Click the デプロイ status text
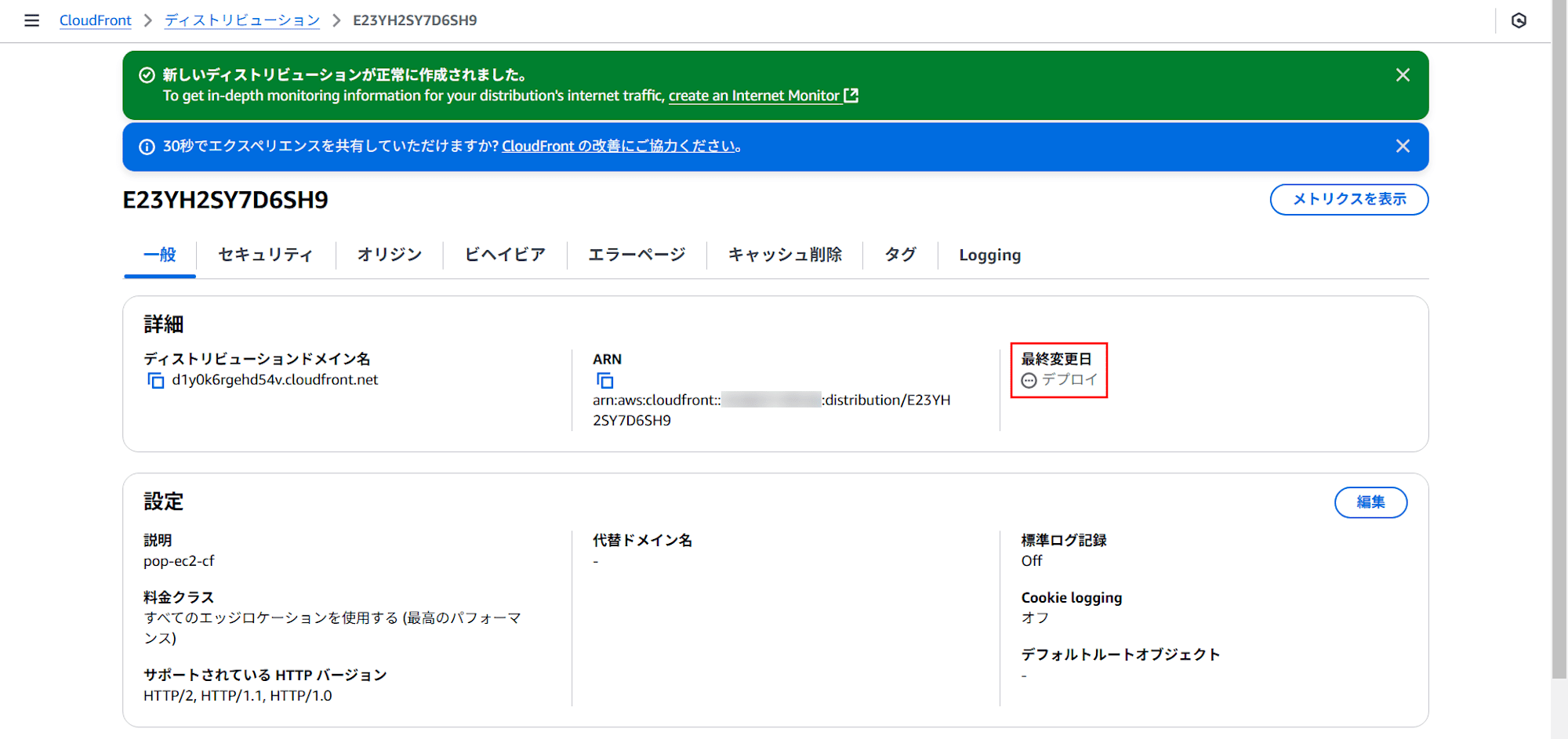The image size is (1568, 739). [1069, 380]
